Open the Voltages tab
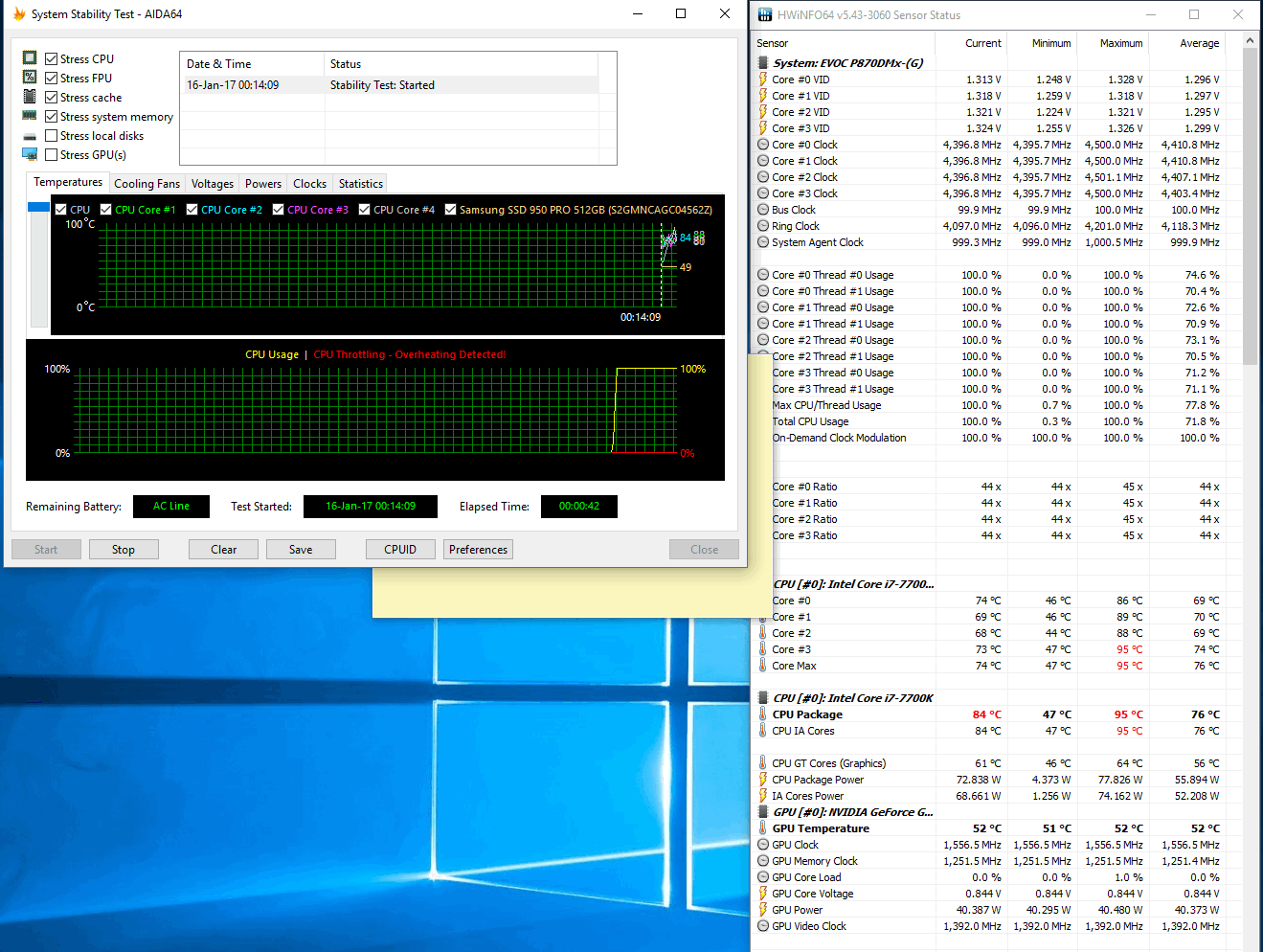Viewport: 1263px width, 952px height. [x=212, y=184]
